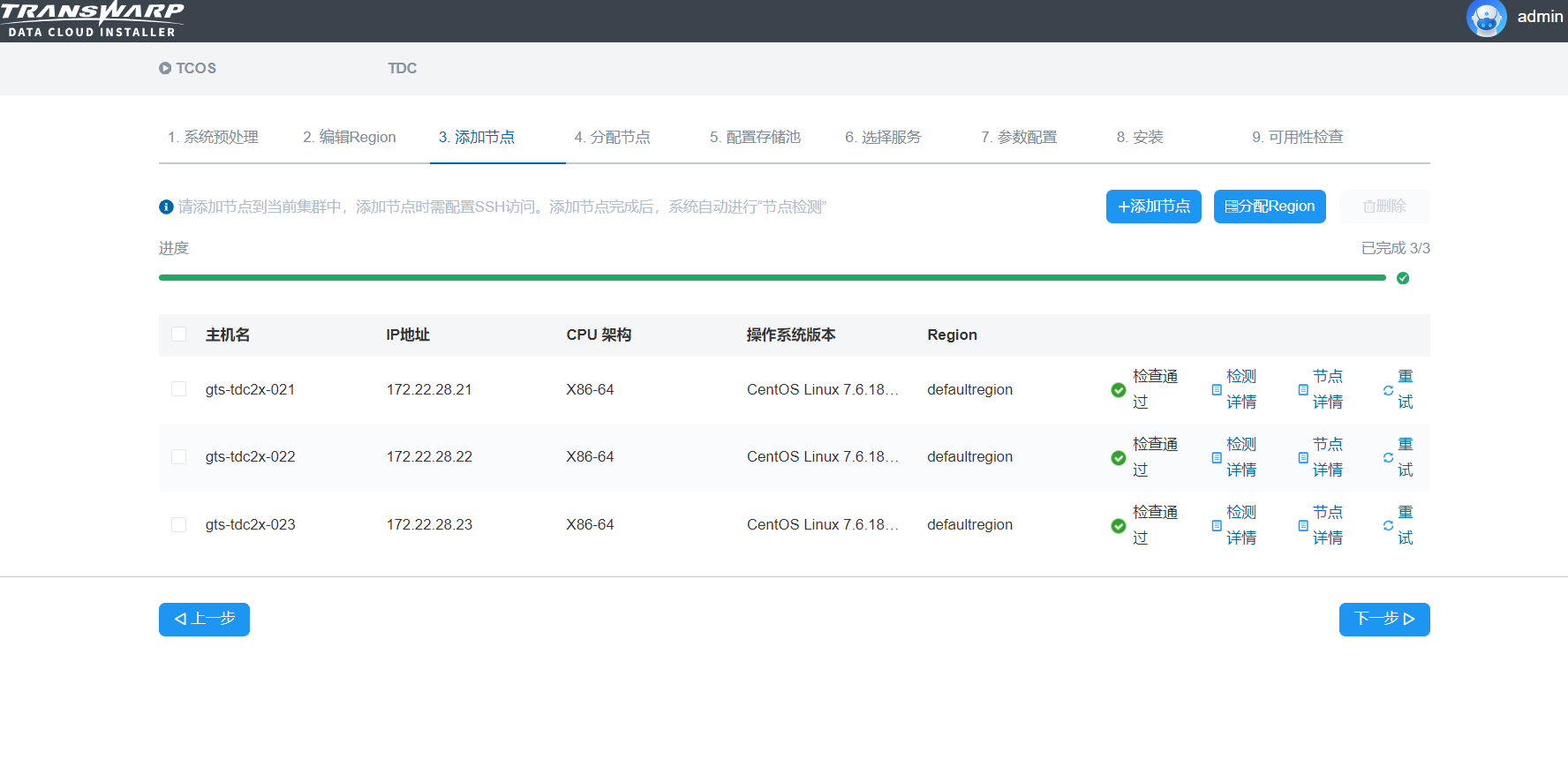
Task: Click the green progress complete checkmark icon
Action: coord(1403,278)
